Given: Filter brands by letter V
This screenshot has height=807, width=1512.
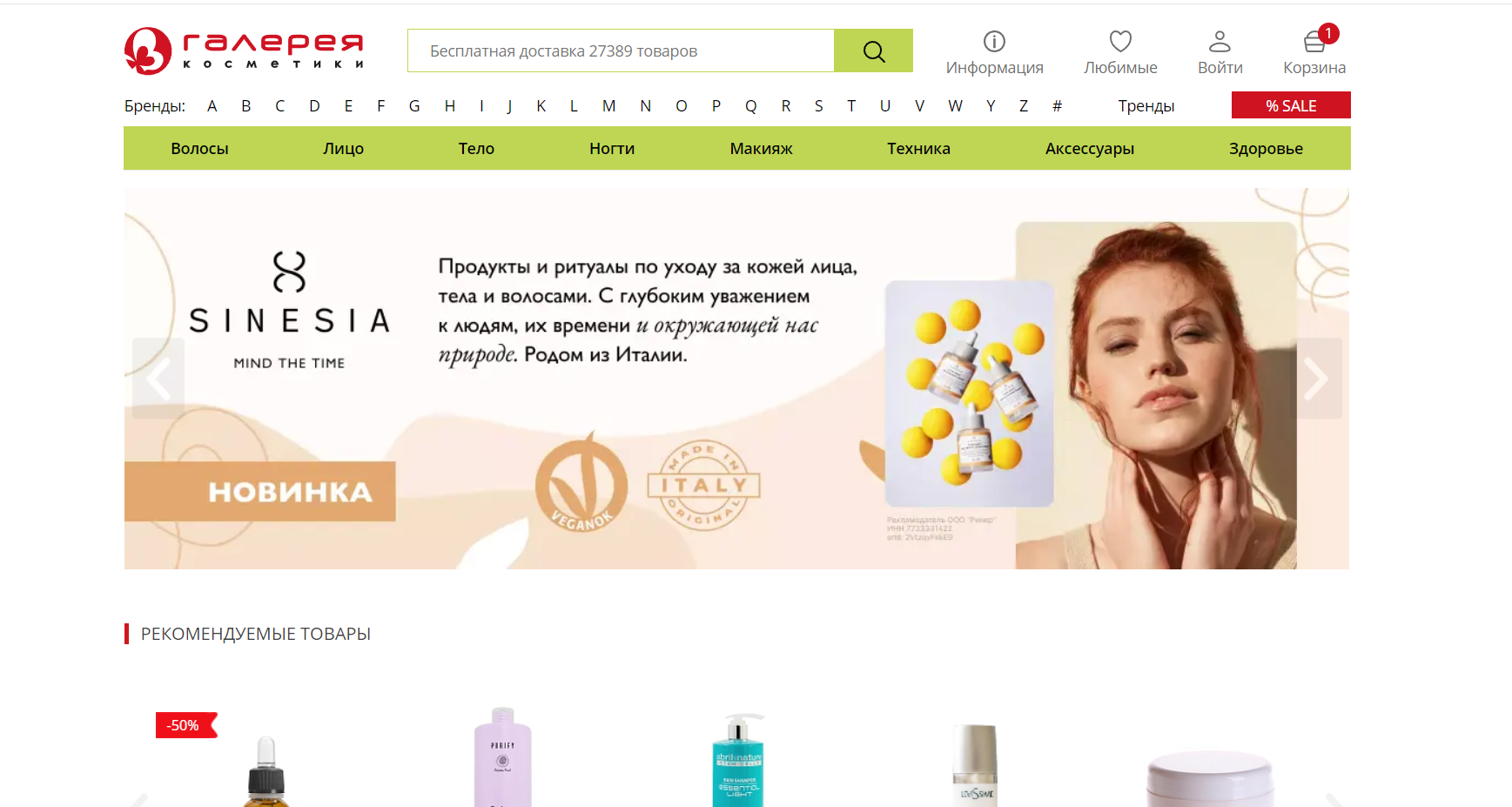Looking at the screenshot, I should coord(919,105).
